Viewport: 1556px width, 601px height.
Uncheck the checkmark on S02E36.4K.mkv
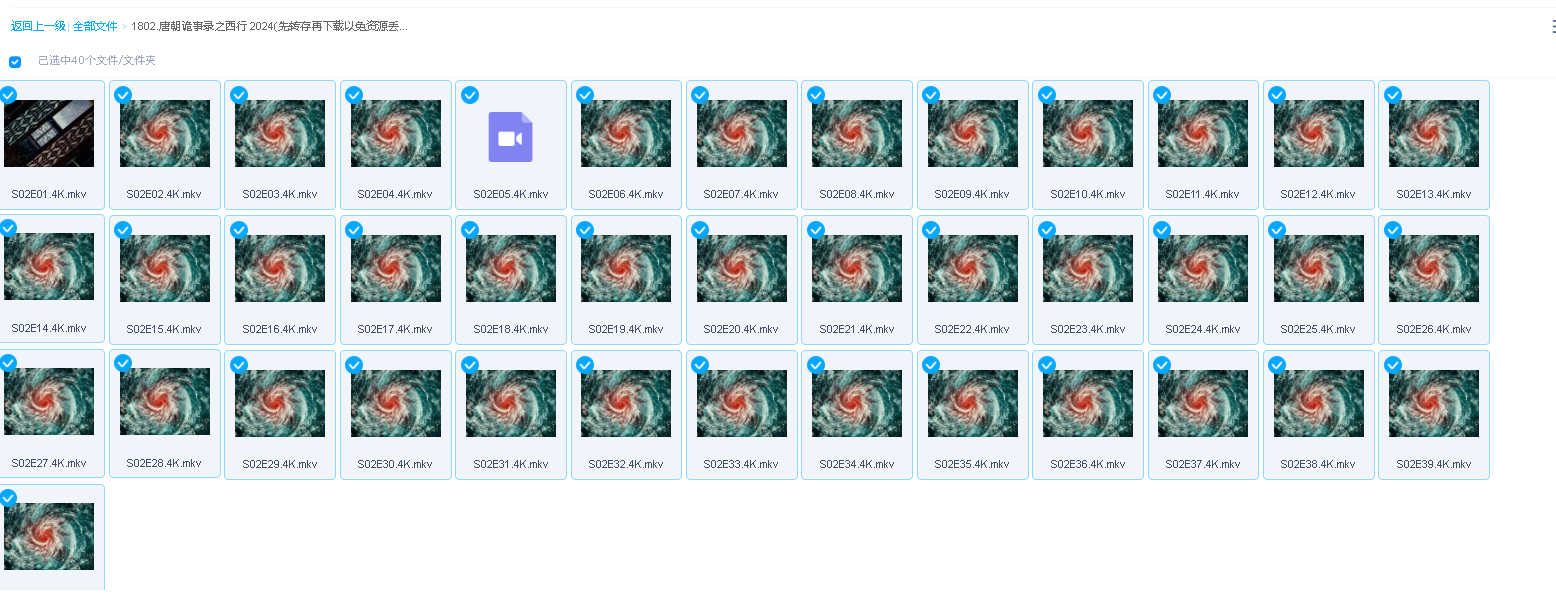1046,365
